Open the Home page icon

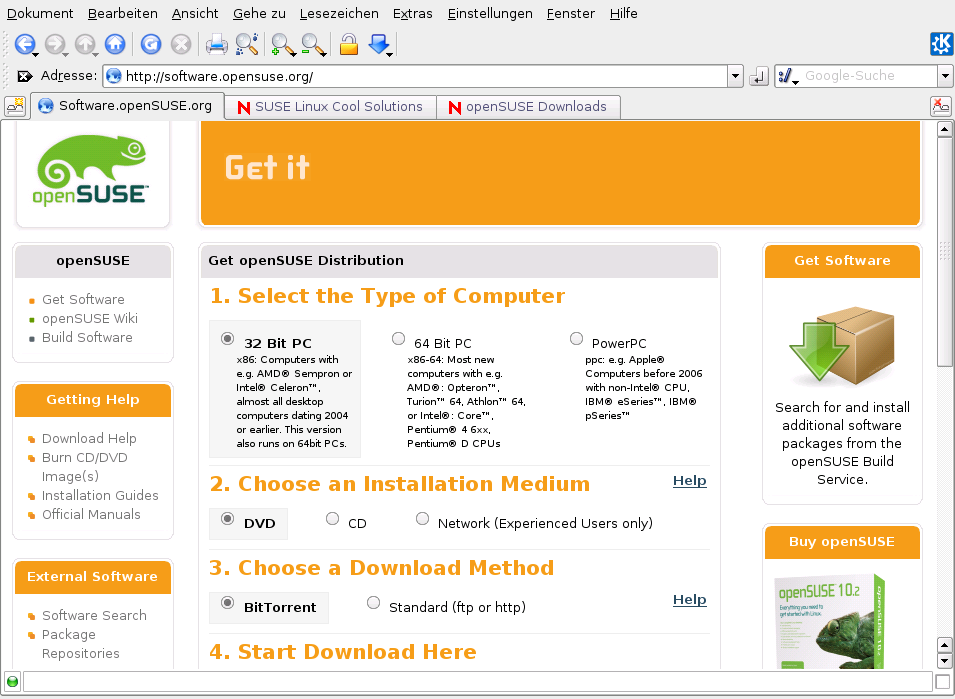coord(115,44)
